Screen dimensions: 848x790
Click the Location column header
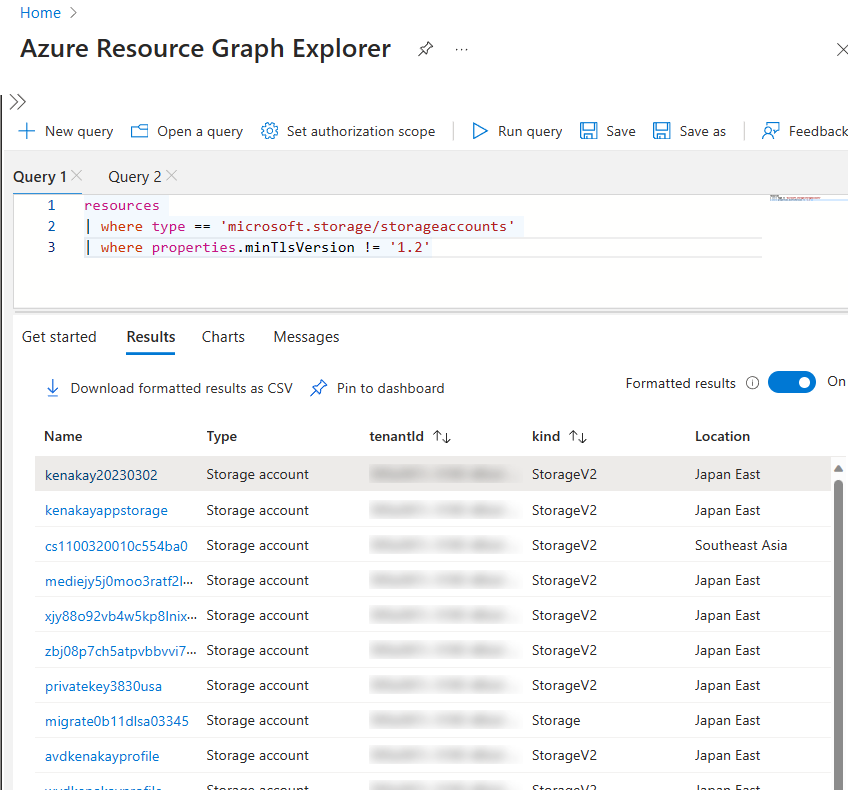[722, 436]
